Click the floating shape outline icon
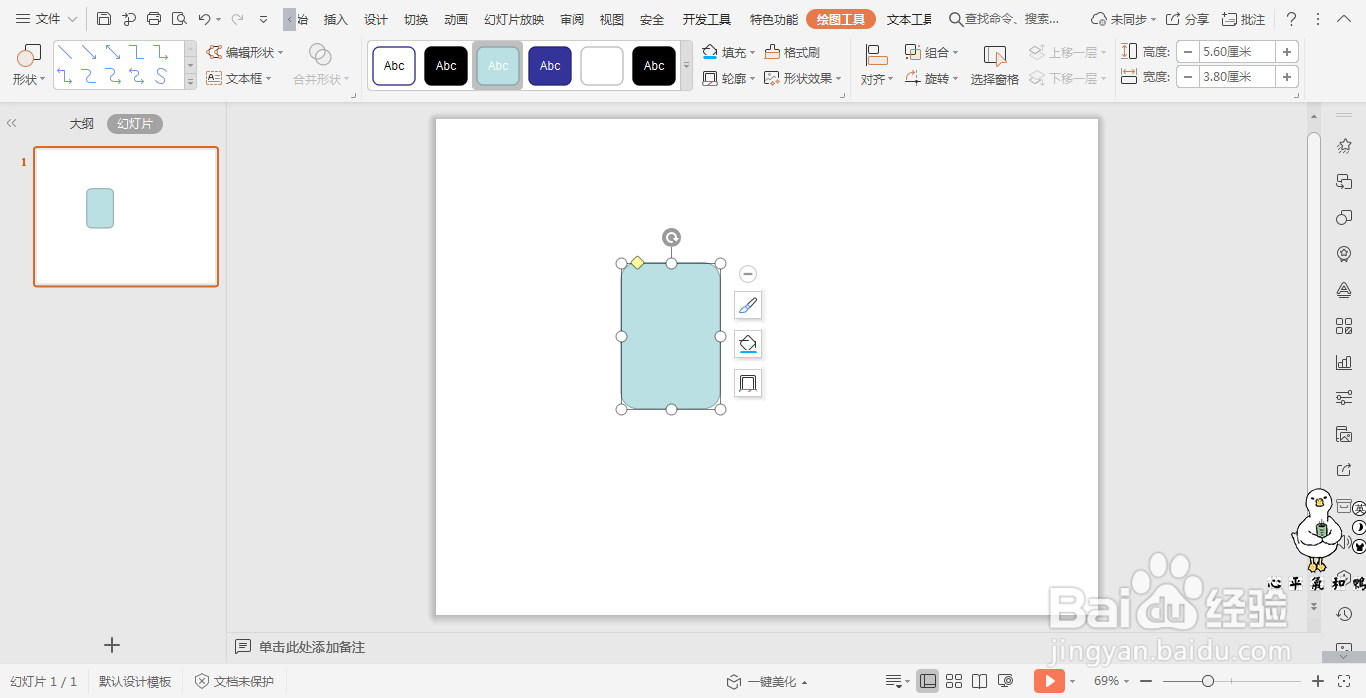Viewport: 1366px width, 698px height. (x=748, y=383)
